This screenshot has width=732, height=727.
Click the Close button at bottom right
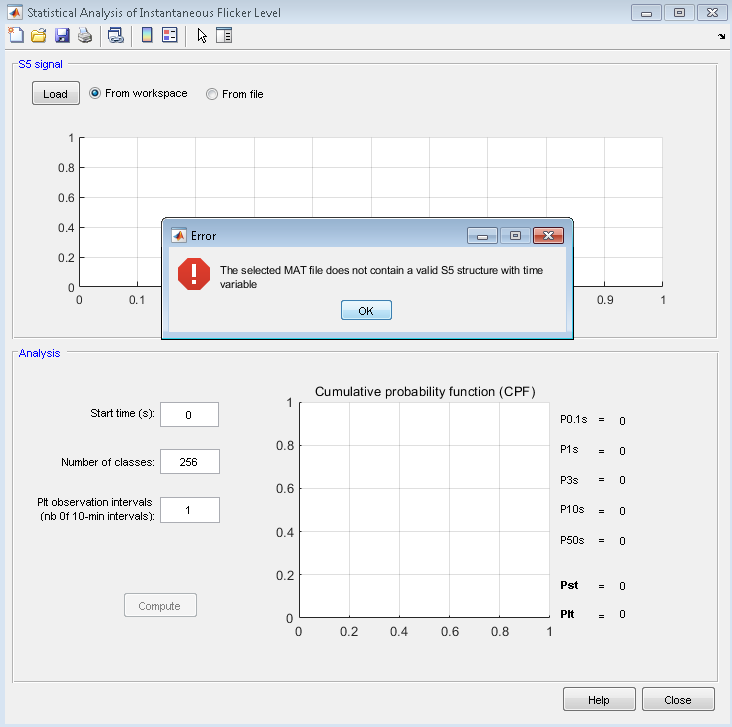(x=678, y=700)
